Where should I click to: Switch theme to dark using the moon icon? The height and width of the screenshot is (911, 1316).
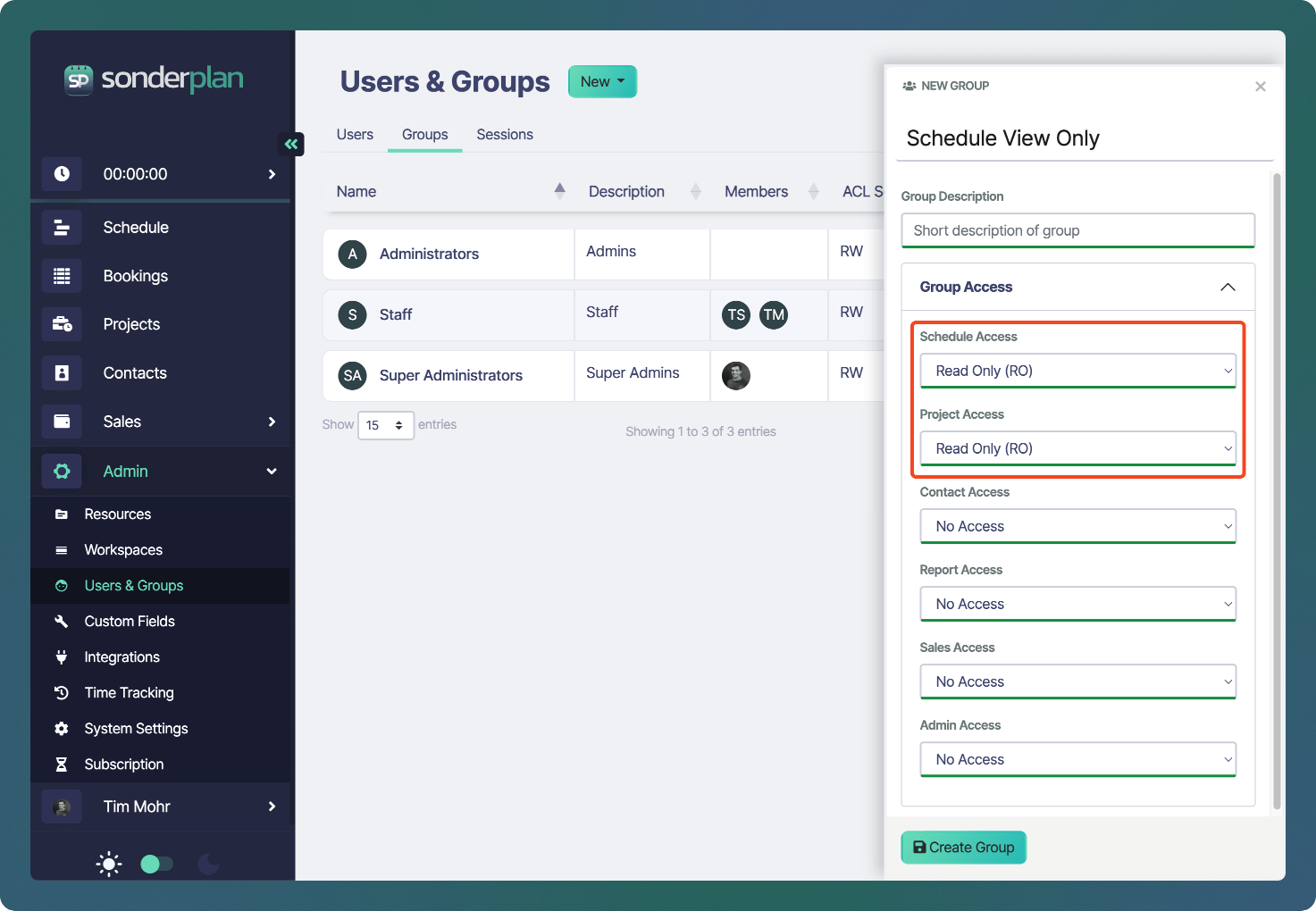tap(208, 864)
